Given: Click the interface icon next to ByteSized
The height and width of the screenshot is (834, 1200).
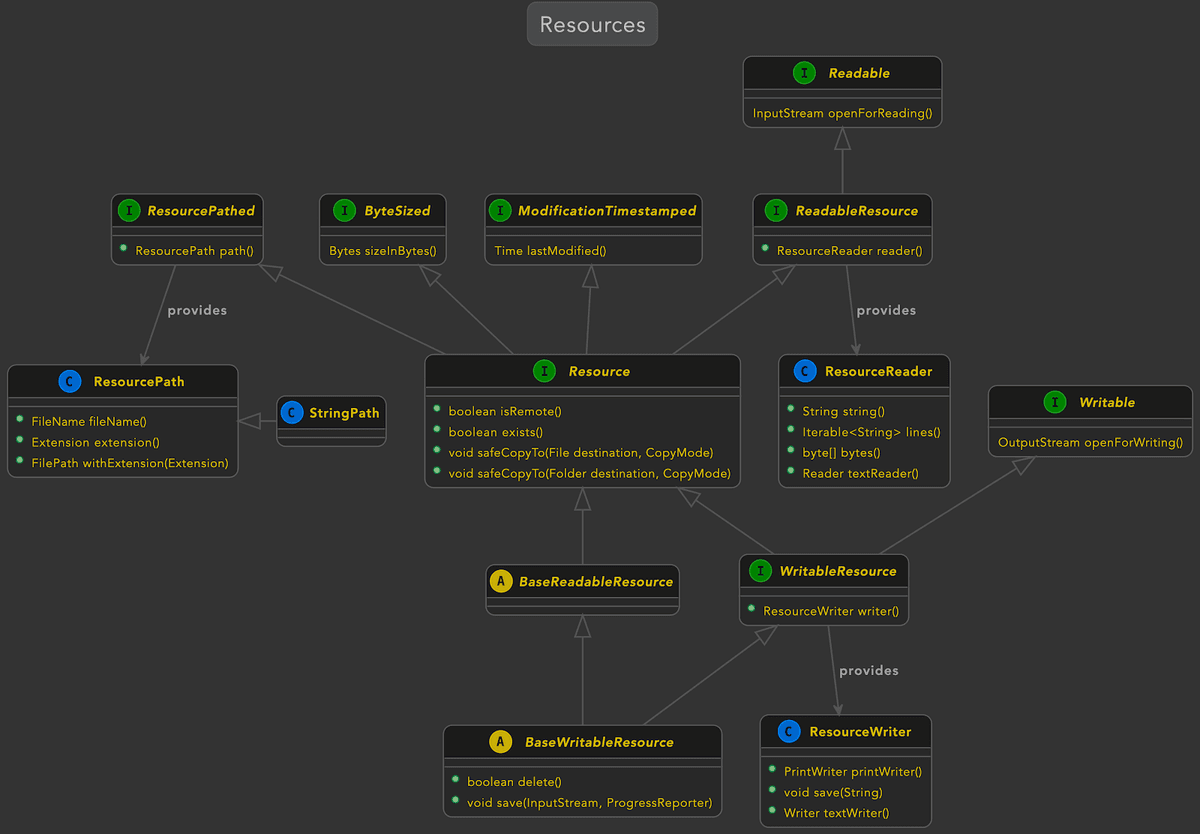Looking at the screenshot, I should 344,211.
